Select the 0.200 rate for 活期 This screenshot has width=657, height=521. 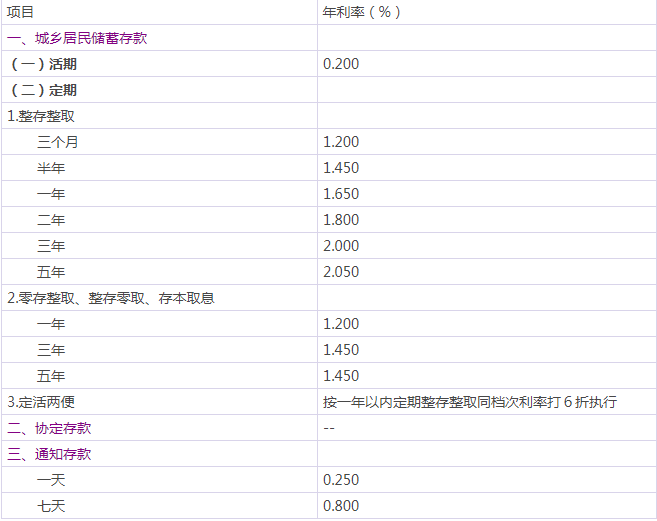tap(340, 64)
